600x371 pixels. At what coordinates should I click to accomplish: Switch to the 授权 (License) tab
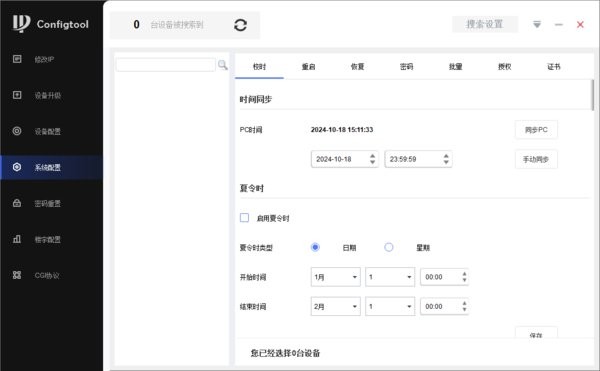click(x=504, y=67)
